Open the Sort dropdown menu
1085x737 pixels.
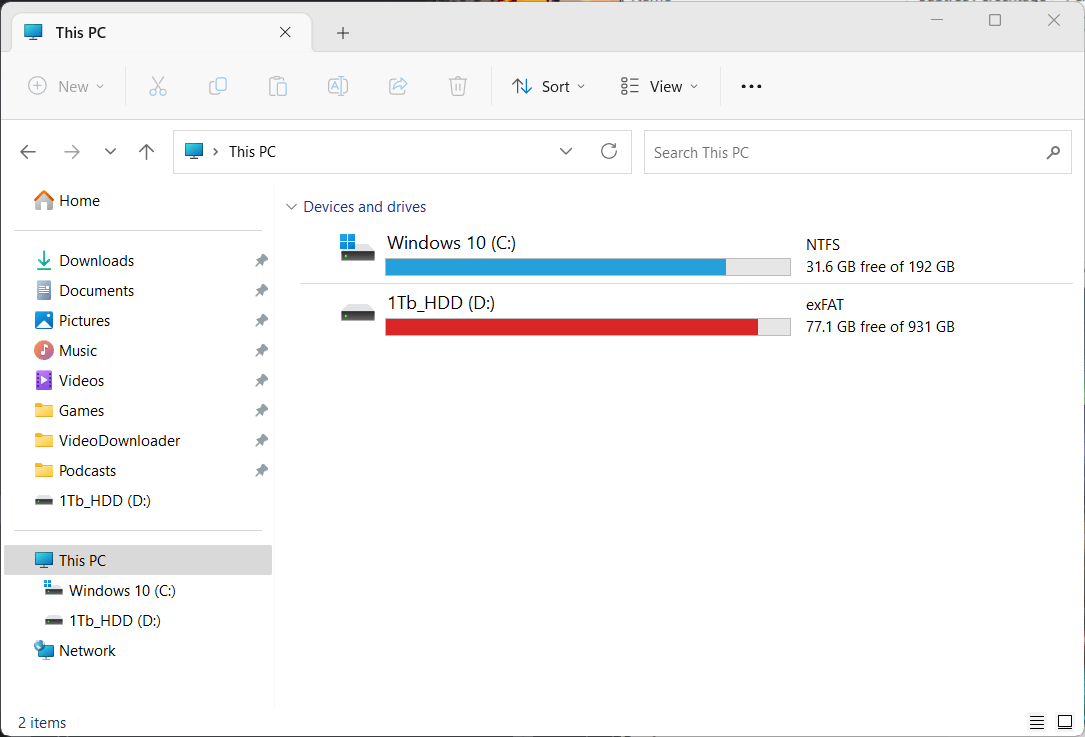[549, 87]
